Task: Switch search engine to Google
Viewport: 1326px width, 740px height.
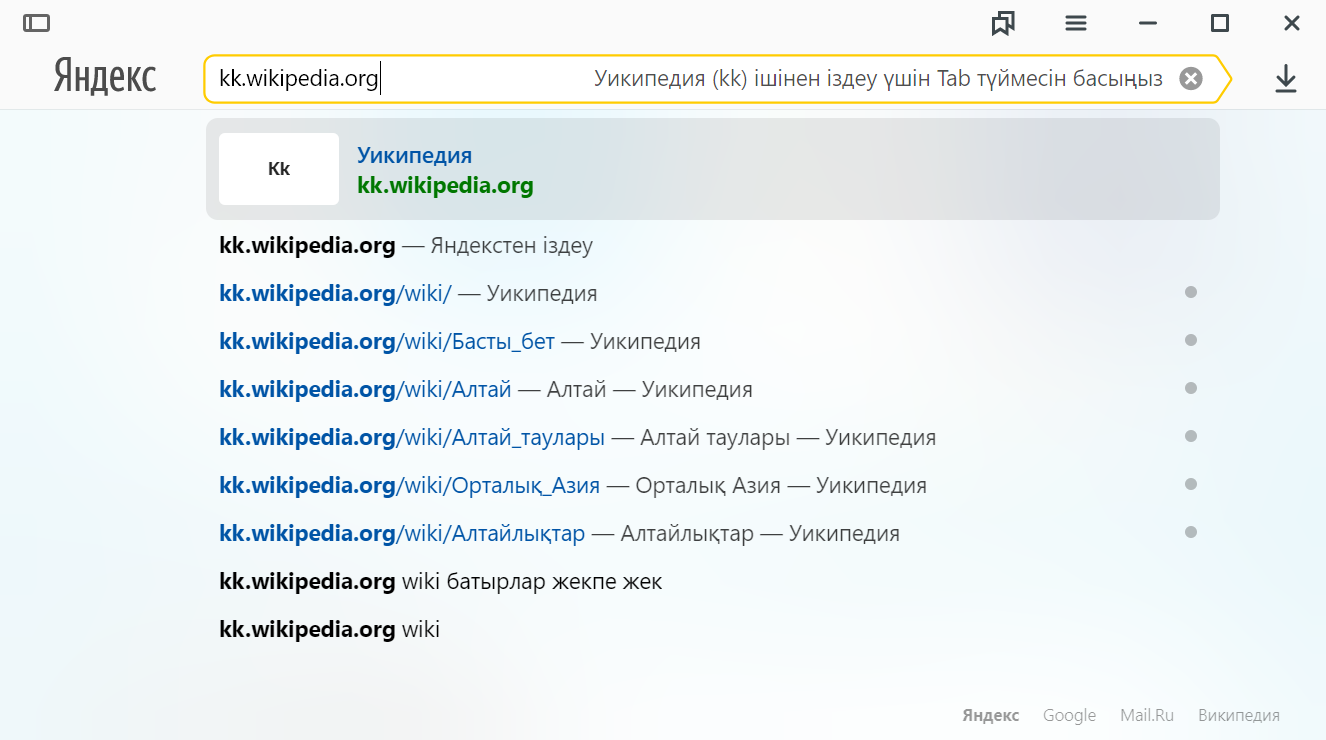Action: coord(1069,716)
